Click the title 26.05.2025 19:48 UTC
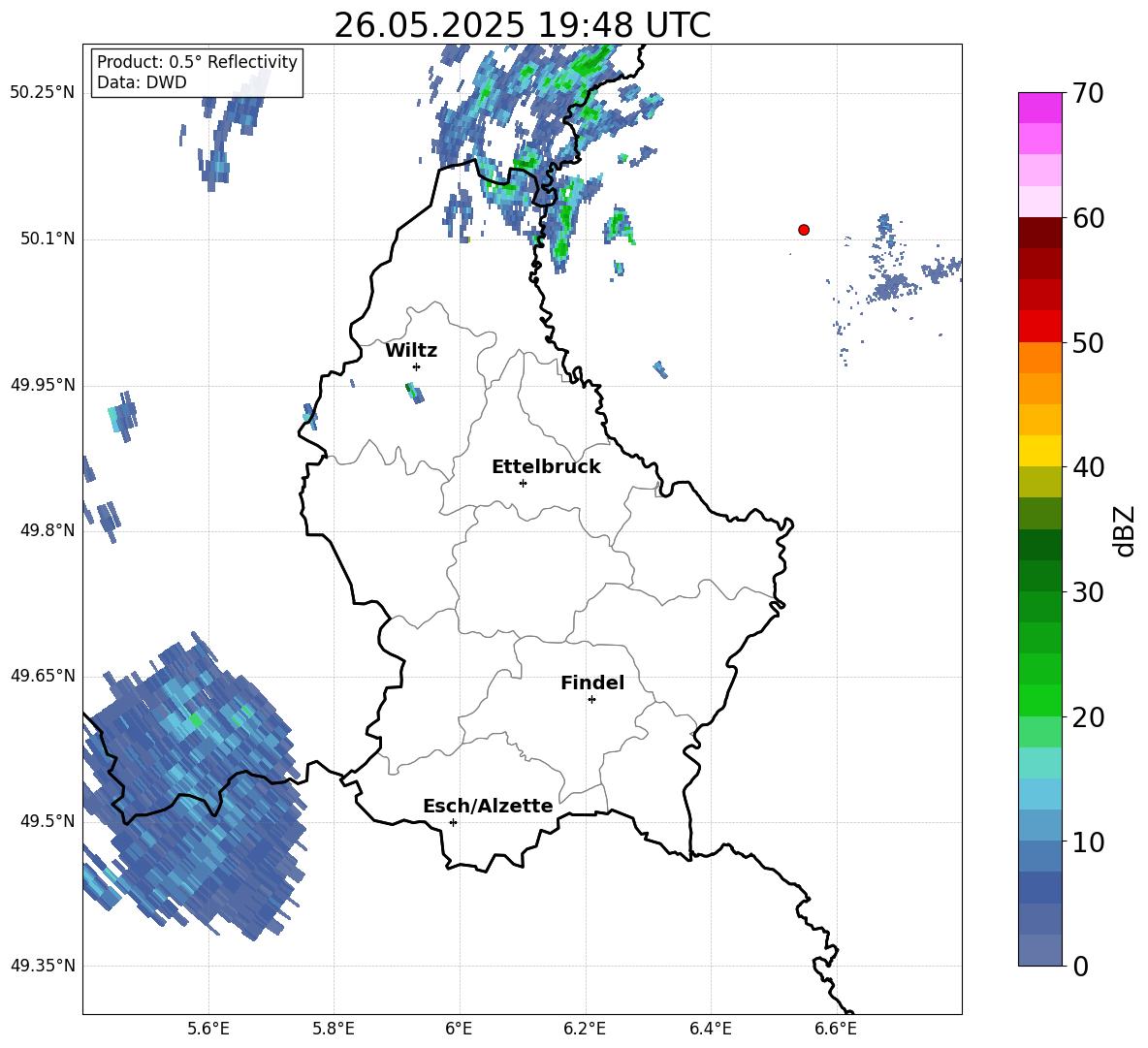Screen dimensions: 1148x1048 (523, 25)
